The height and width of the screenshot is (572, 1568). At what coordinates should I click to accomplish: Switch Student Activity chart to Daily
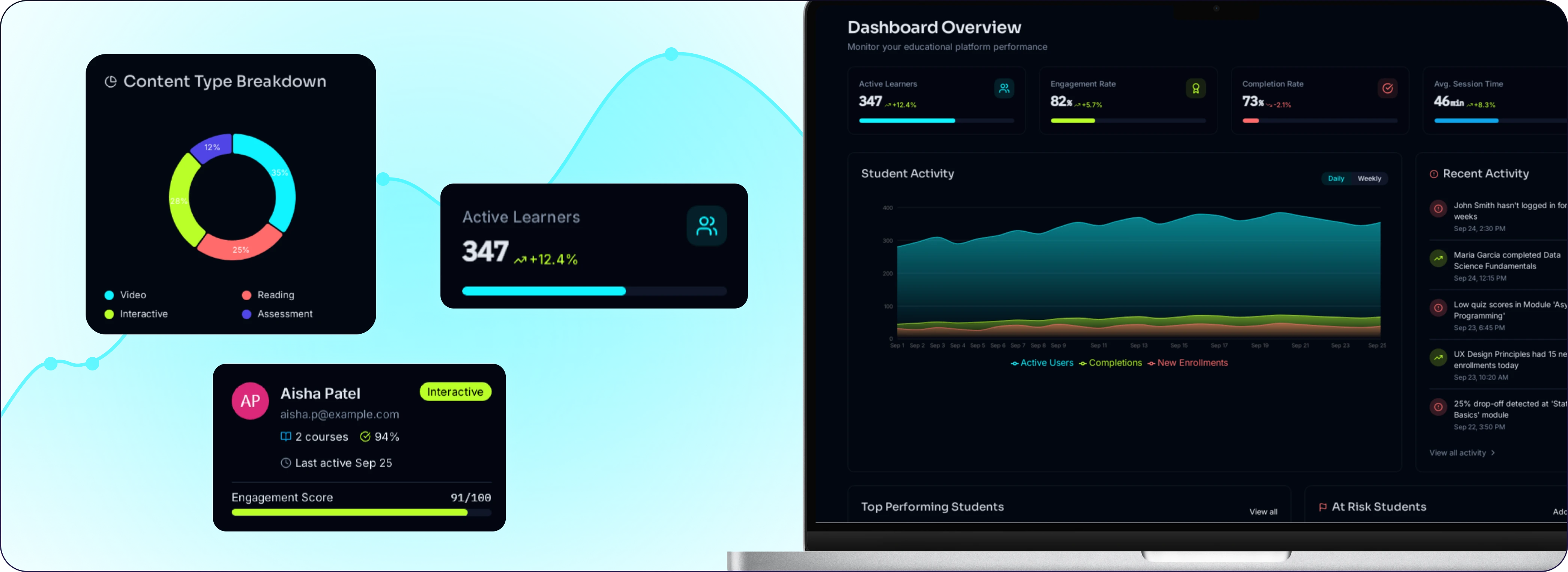point(1336,178)
